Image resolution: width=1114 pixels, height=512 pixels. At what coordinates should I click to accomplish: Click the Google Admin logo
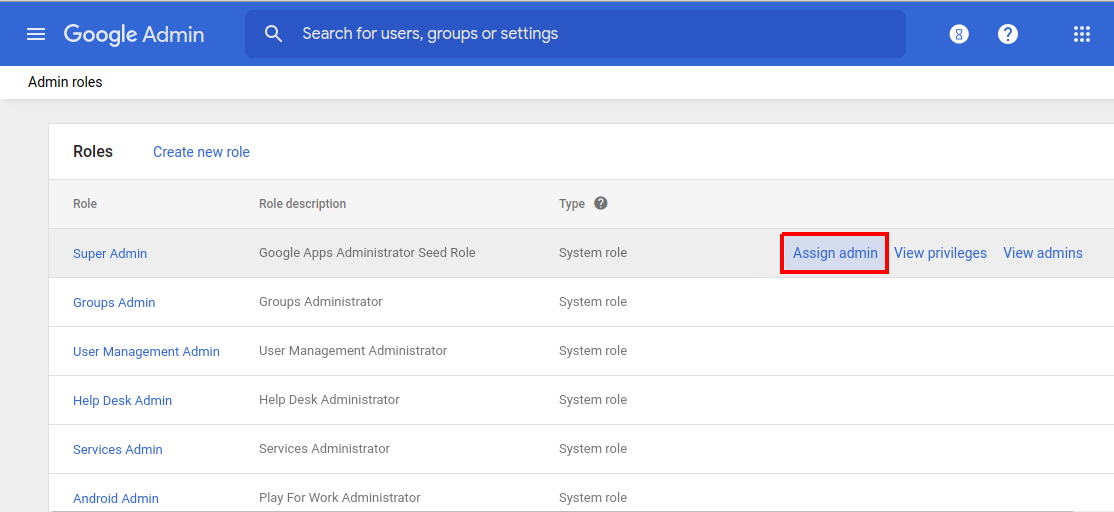134,34
